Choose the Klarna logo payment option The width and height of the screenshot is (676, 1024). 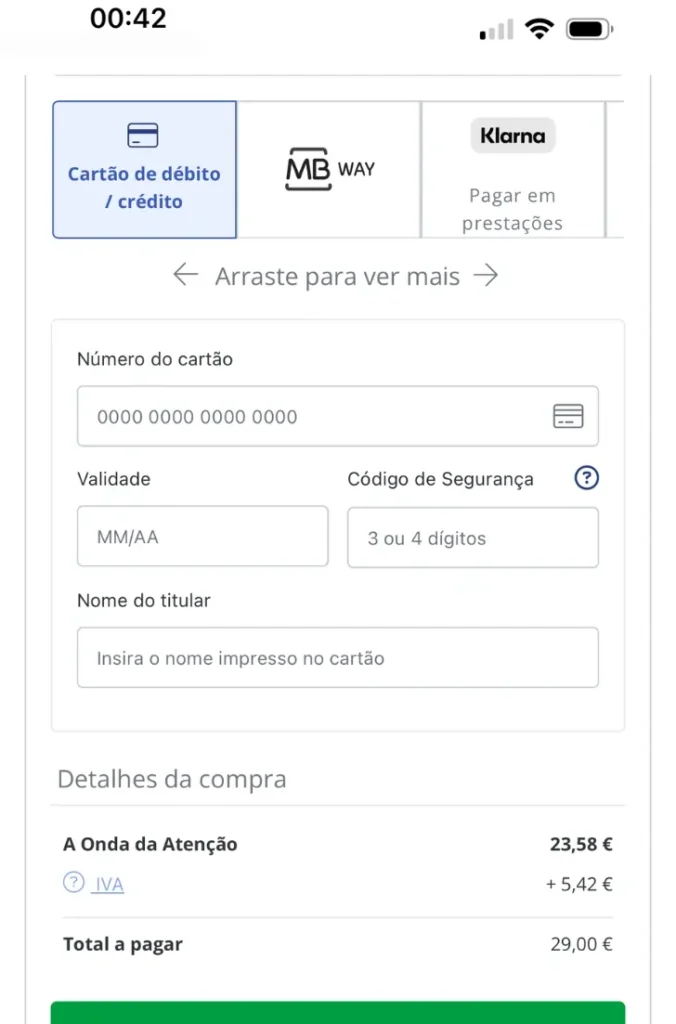512,135
